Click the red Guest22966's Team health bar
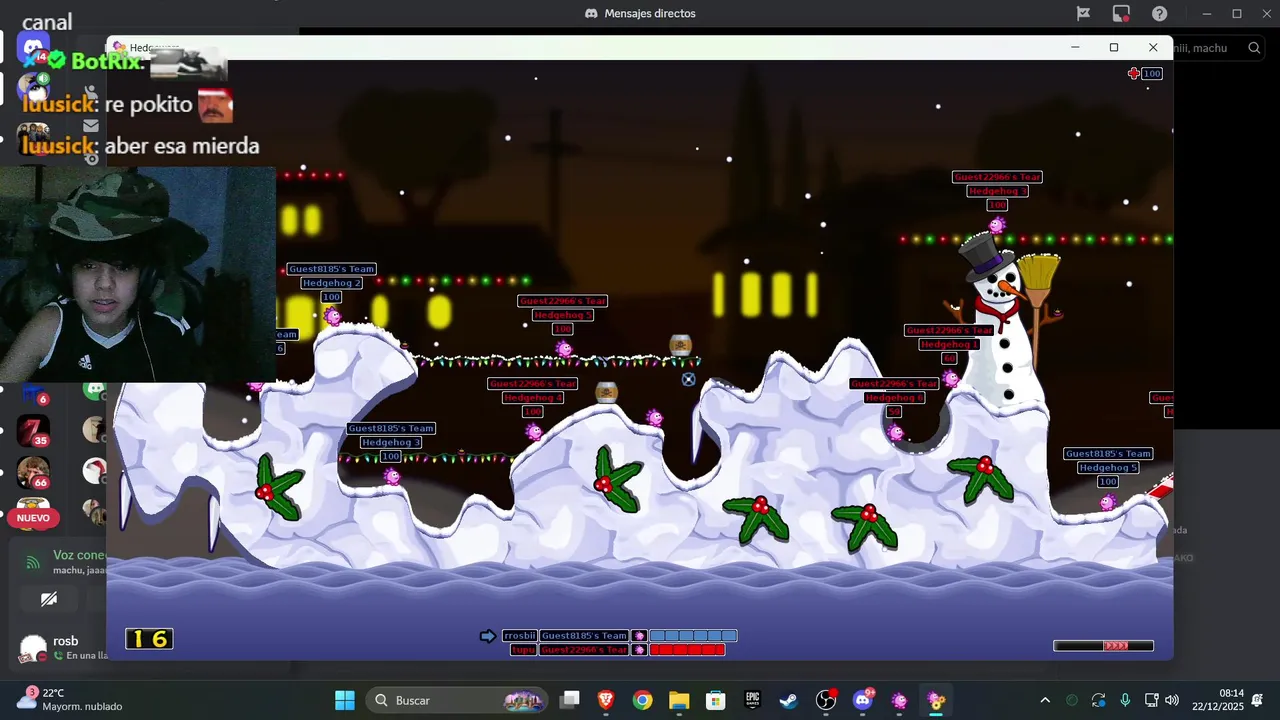This screenshot has height=720, width=1280. (687, 650)
